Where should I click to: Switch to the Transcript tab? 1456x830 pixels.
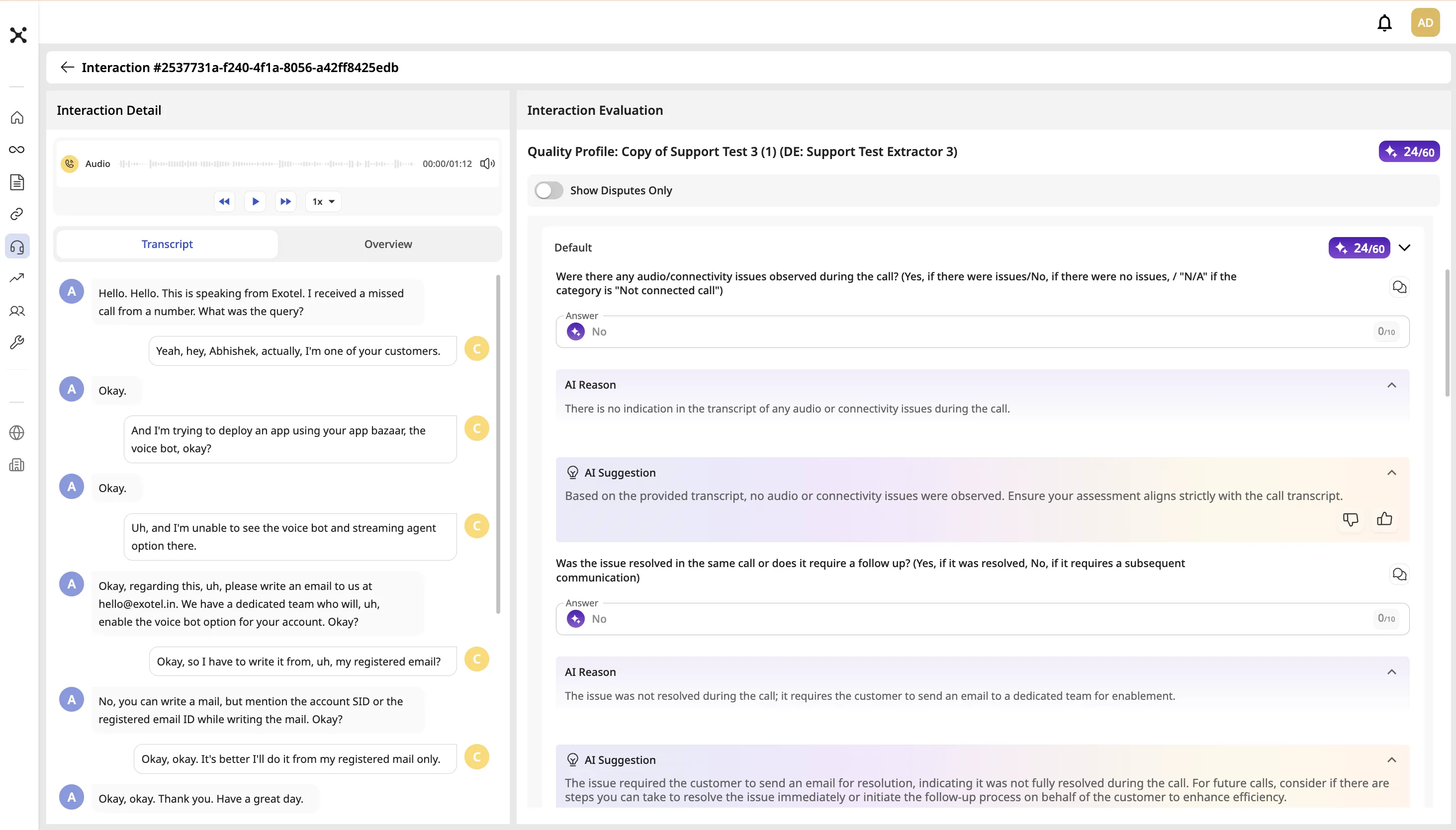[x=167, y=244]
